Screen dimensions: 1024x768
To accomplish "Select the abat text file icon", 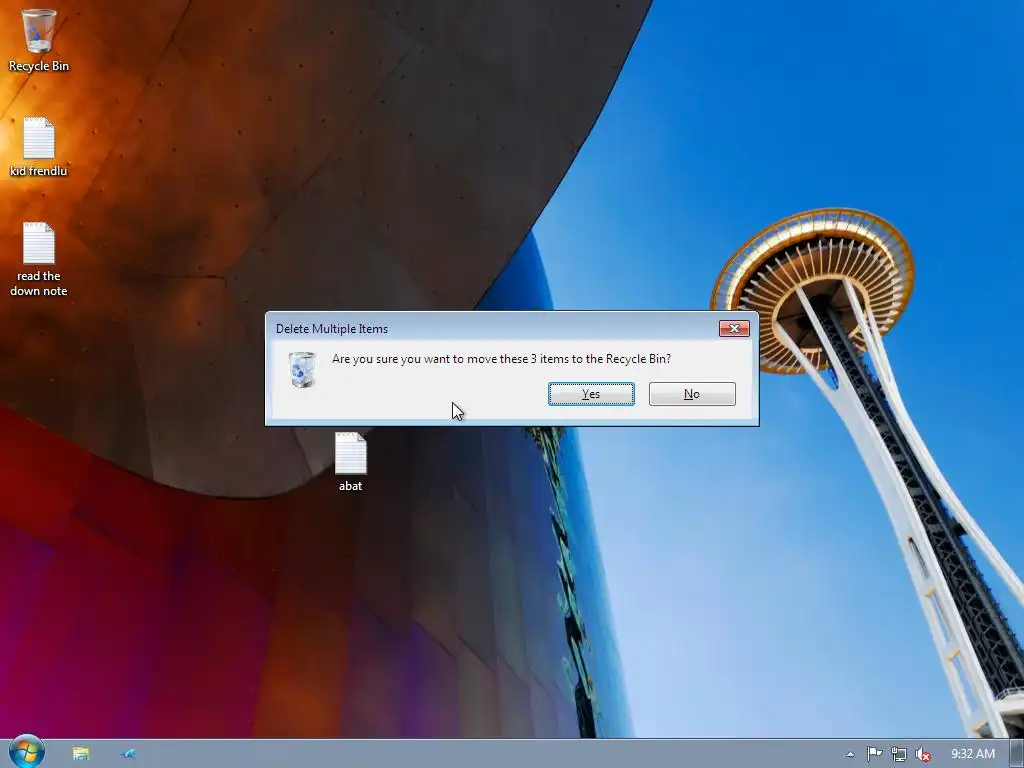I will [351, 462].
